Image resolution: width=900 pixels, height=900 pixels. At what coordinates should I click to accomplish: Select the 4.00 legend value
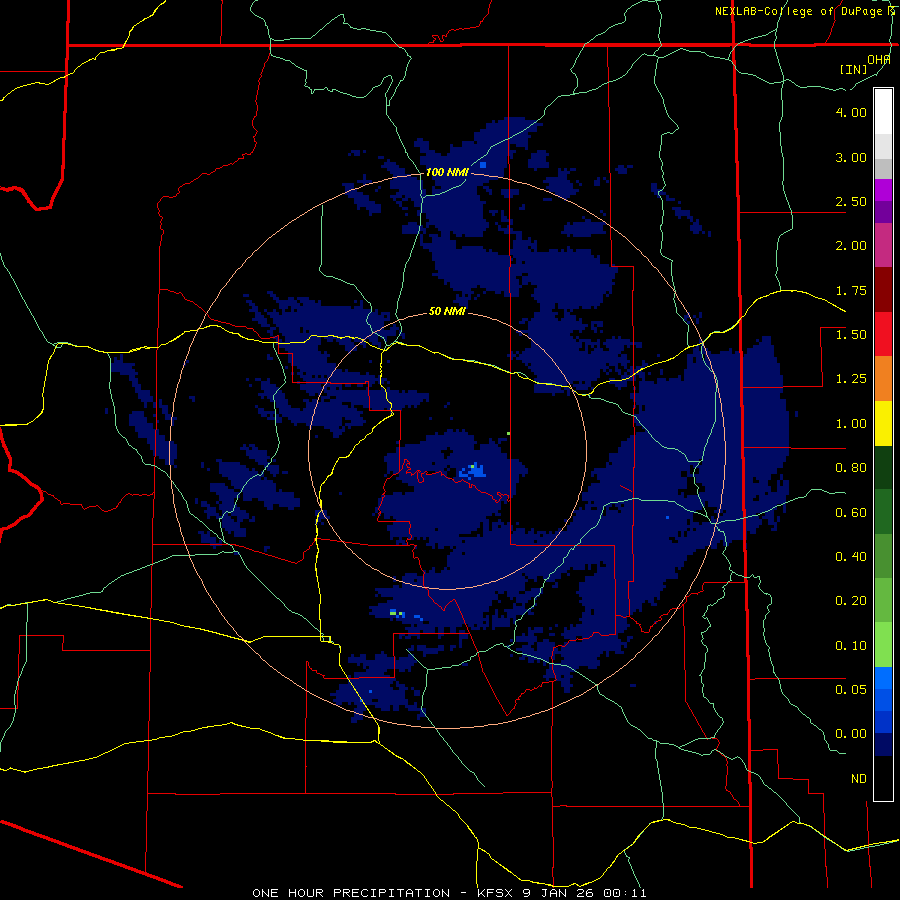tap(851, 112)
